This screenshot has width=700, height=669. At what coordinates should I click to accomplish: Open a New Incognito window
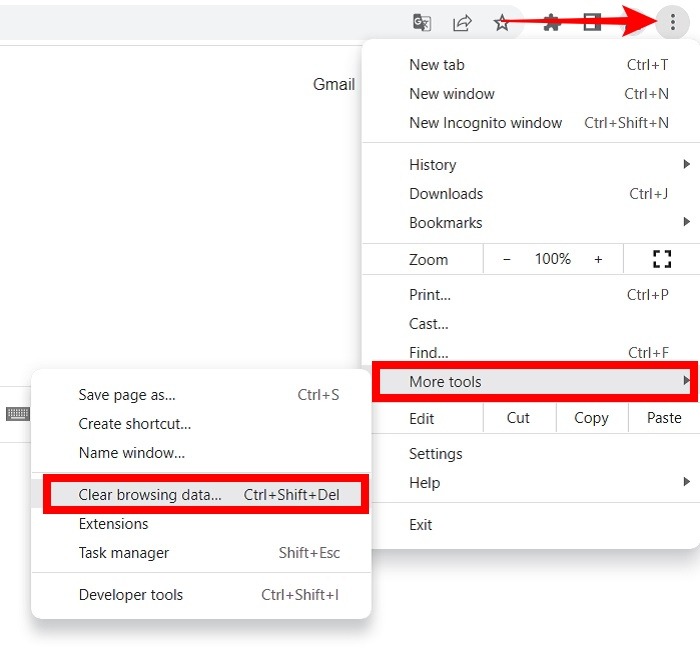[x=531, y=123]
